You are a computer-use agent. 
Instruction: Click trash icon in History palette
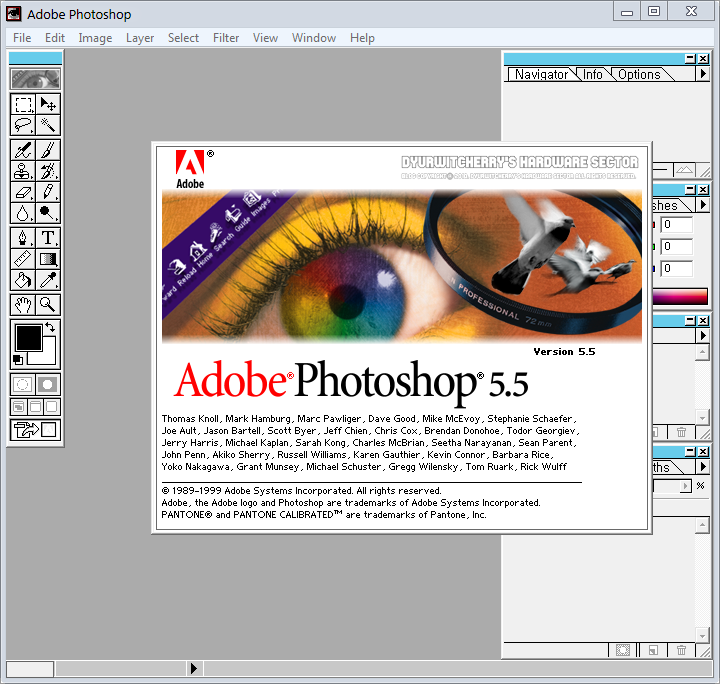681,432
